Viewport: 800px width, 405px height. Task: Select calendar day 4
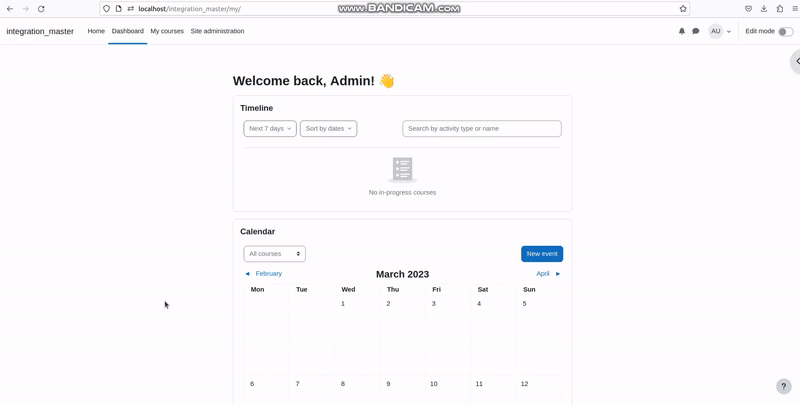[x=479, y=303]
